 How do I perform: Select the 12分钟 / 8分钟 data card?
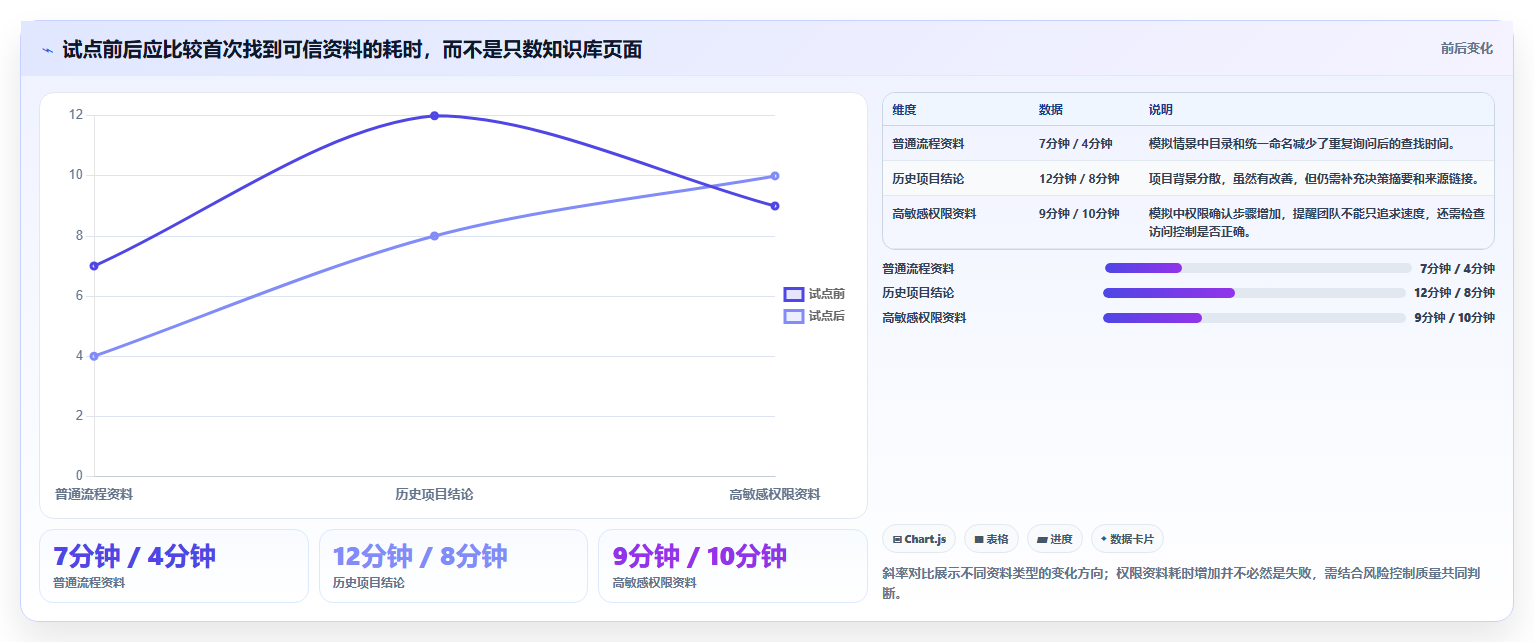coord(453,566)
